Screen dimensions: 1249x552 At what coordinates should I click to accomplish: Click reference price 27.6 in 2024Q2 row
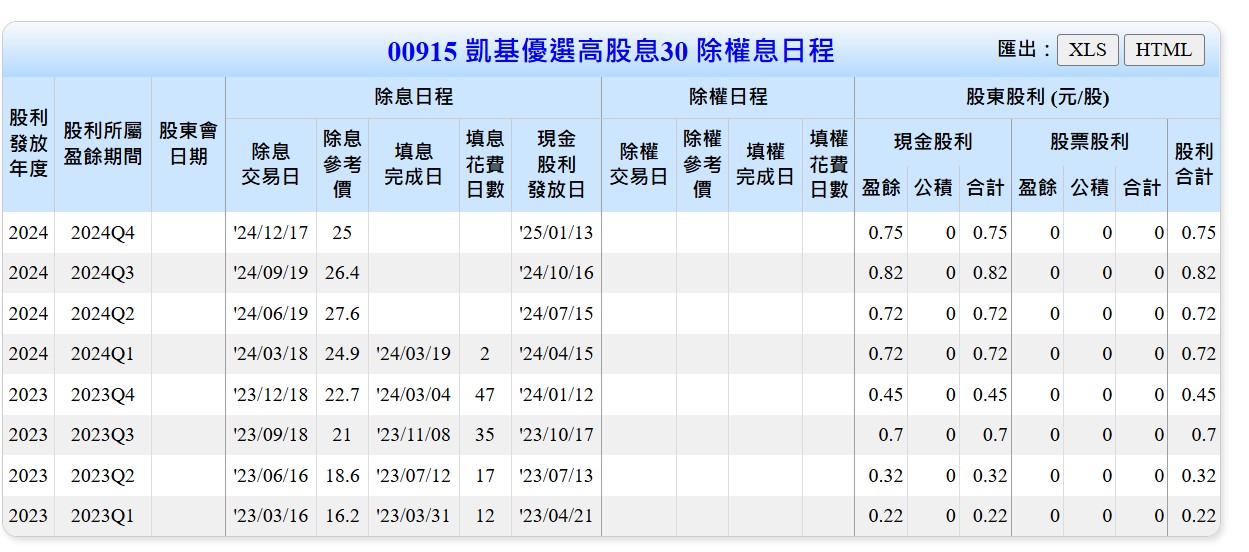pos(342,314)
